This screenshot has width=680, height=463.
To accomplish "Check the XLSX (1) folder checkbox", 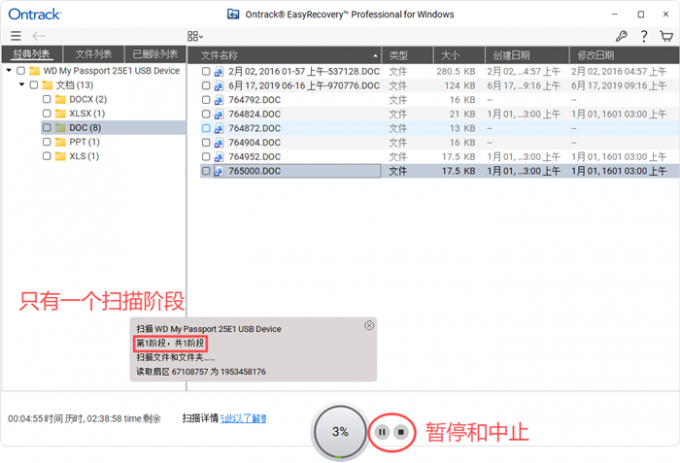I will pos(47,114).
